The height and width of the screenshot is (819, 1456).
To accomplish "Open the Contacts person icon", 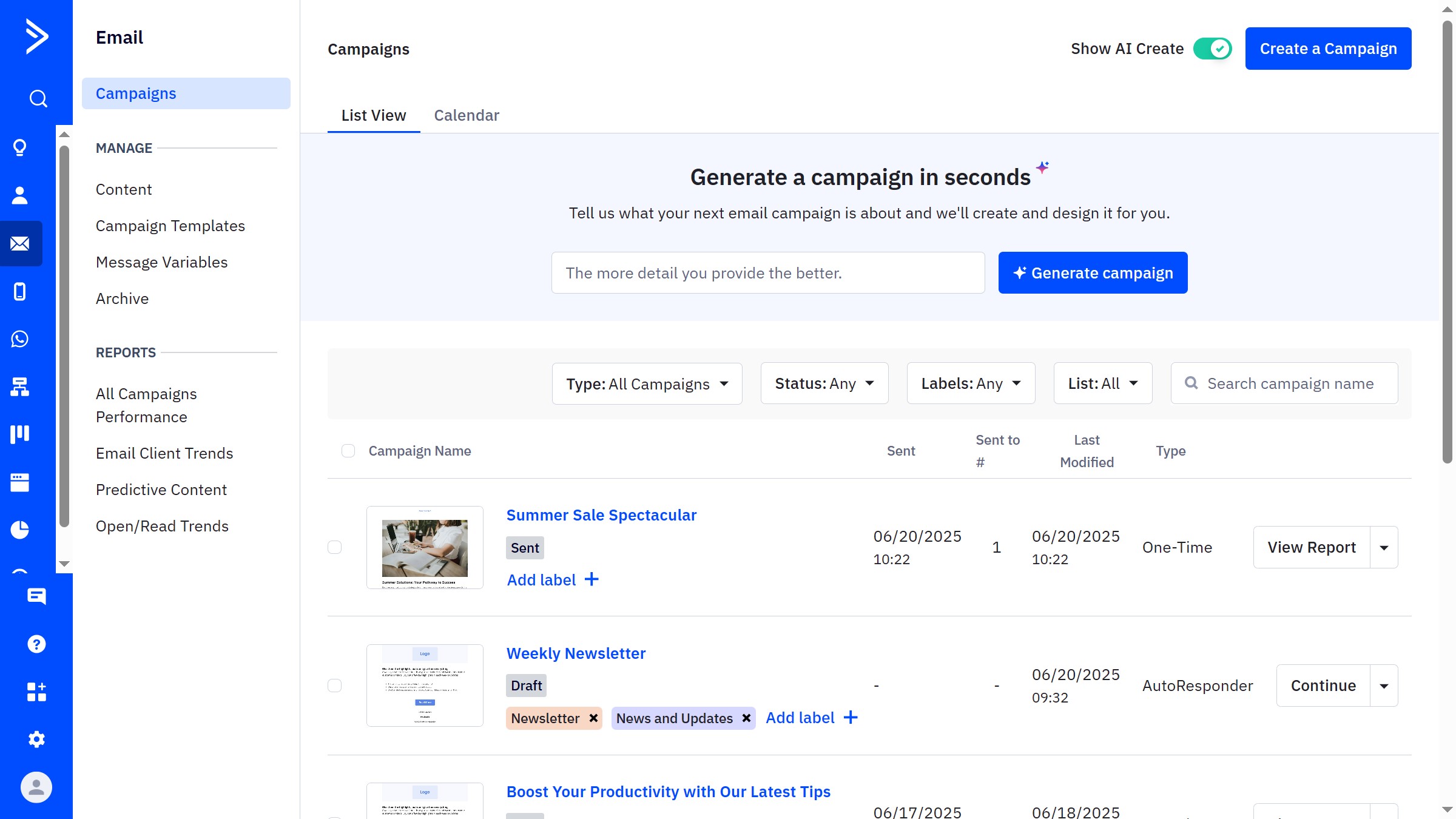I will (x=20, y=195).
